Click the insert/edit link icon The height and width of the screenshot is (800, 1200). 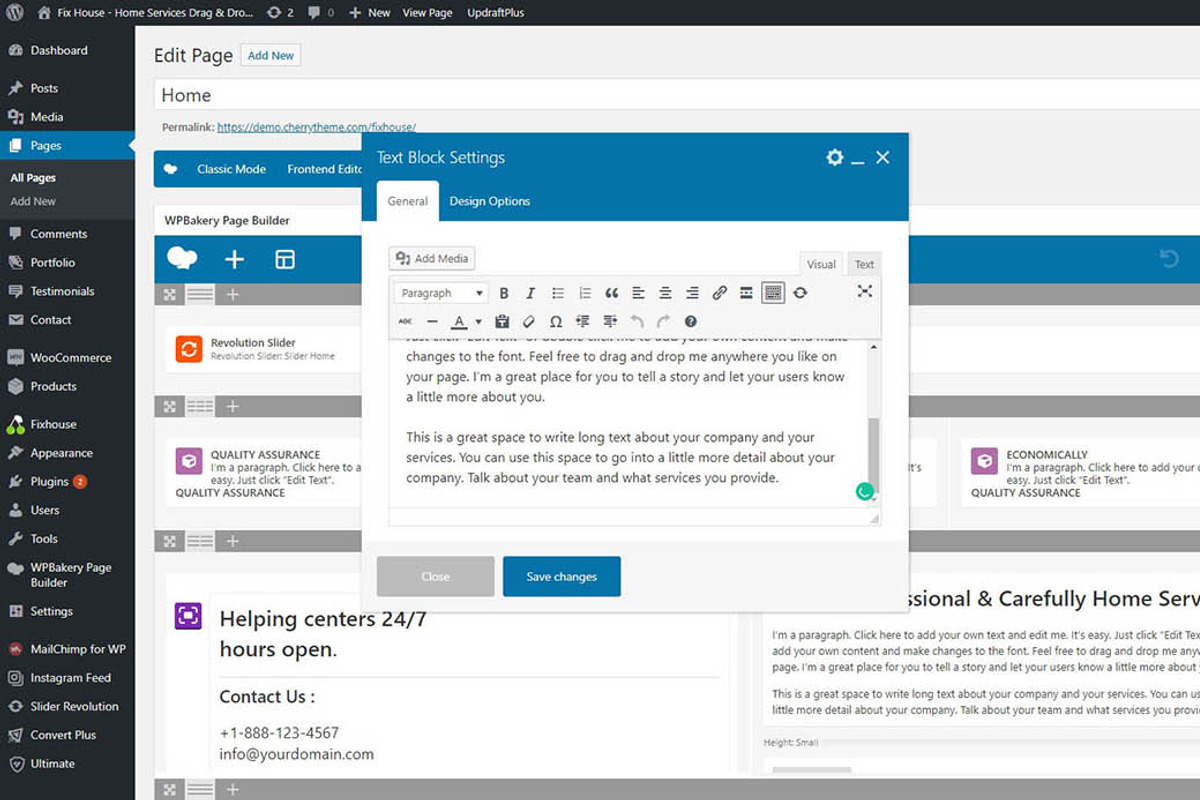pyautogui.click(x=719, y=293)
